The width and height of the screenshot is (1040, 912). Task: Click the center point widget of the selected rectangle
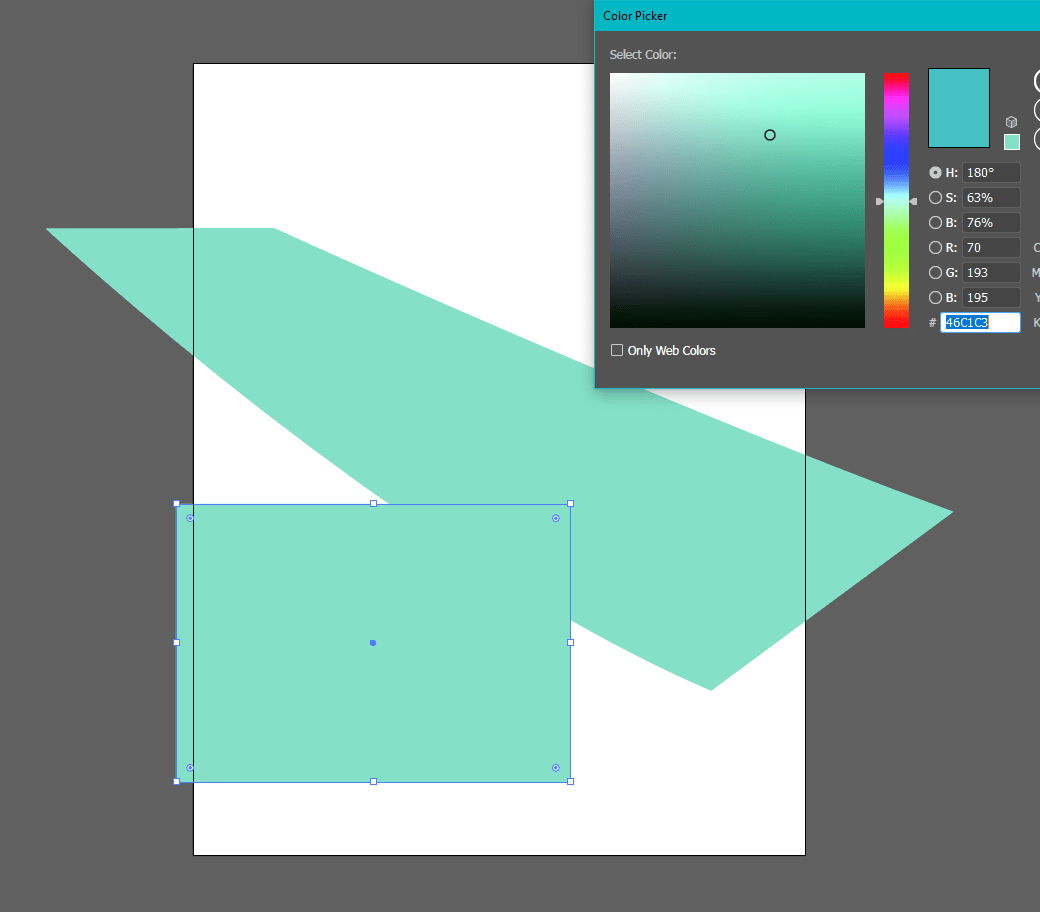[x=372, y=643]
